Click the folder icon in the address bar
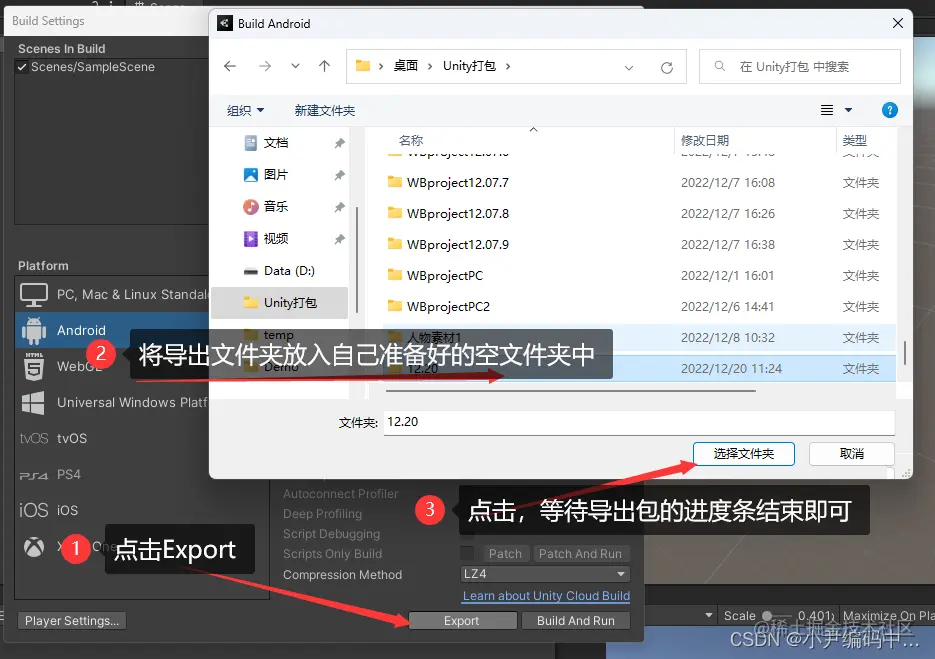Image resolution: width=935 pixels, height=659 pixels. (363, 66)
